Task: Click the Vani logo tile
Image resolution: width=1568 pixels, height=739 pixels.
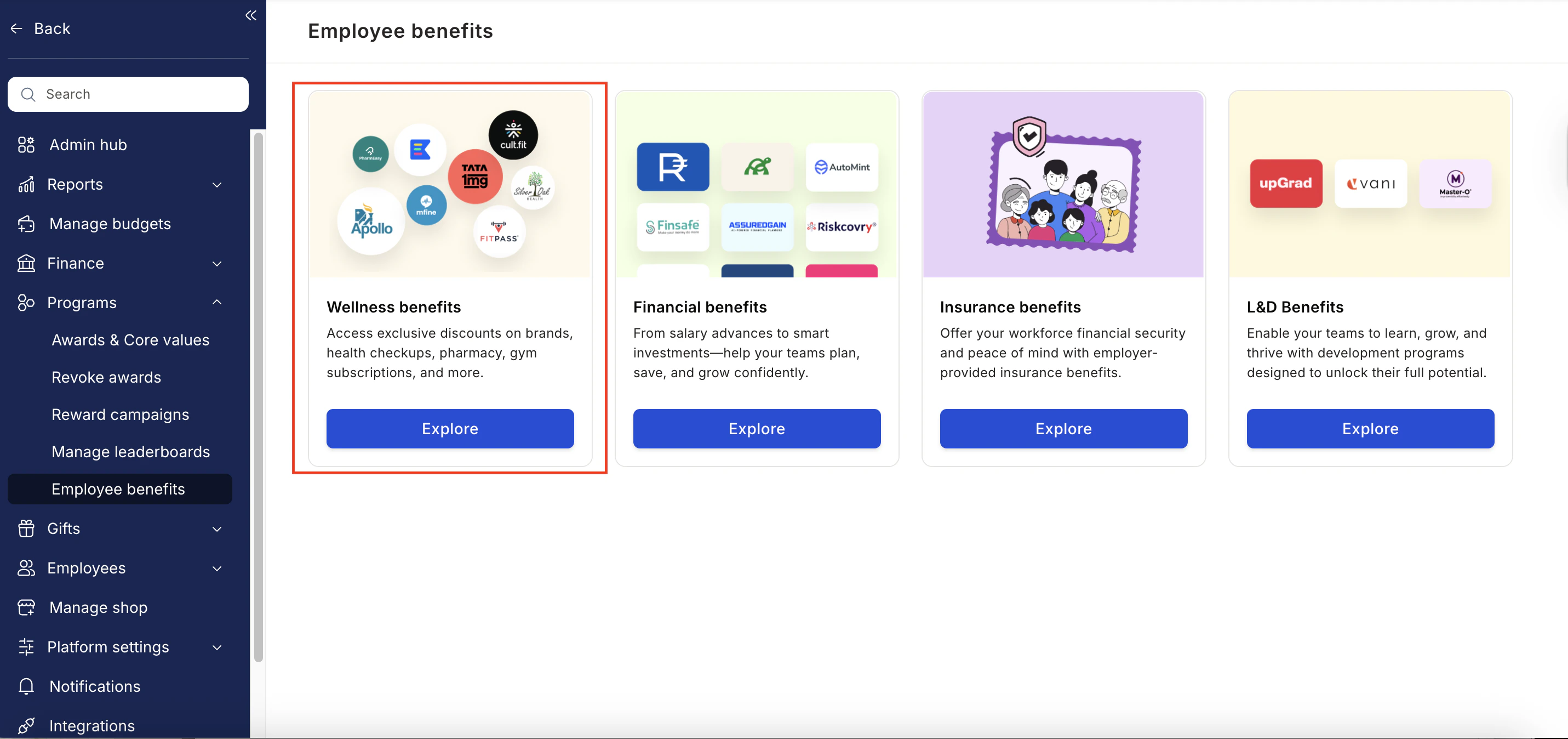Action: click(x=1370, y=183)
